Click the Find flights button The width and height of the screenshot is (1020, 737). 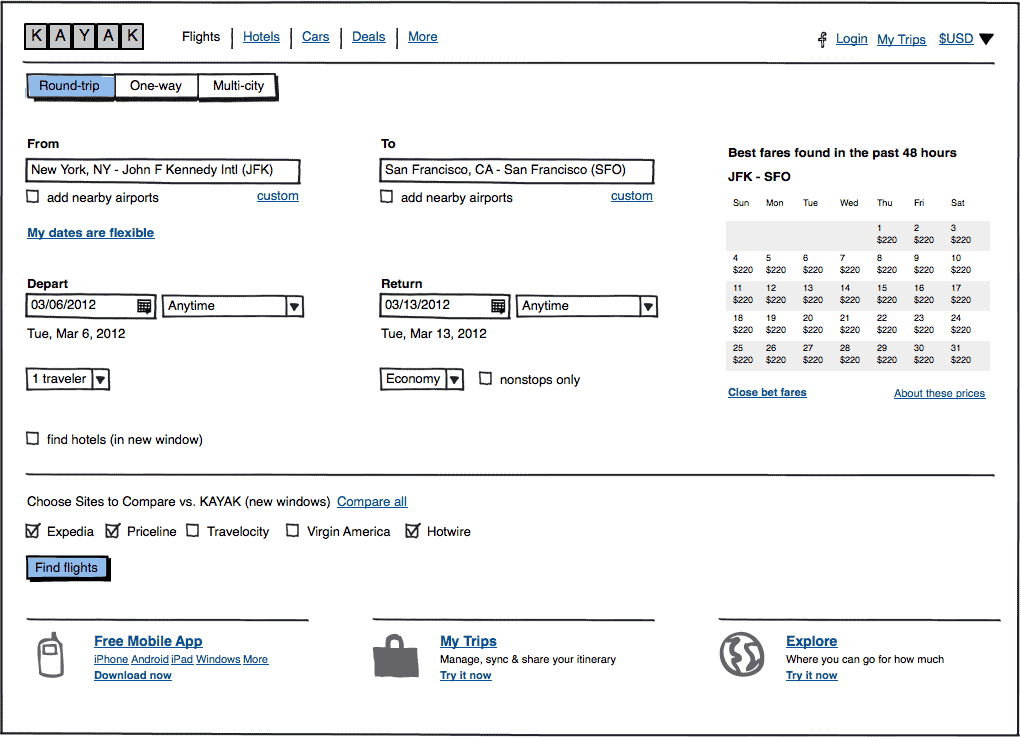point(68,568)
